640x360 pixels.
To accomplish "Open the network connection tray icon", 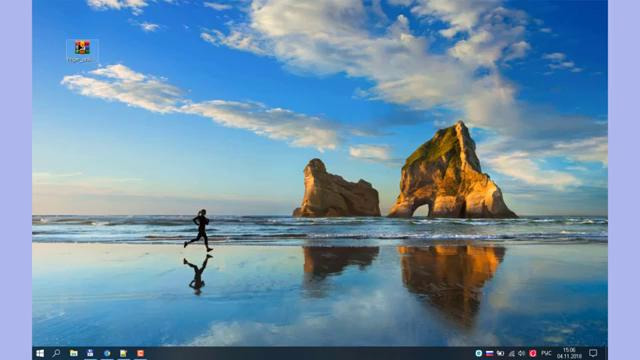I will click(x=511, y=353).
